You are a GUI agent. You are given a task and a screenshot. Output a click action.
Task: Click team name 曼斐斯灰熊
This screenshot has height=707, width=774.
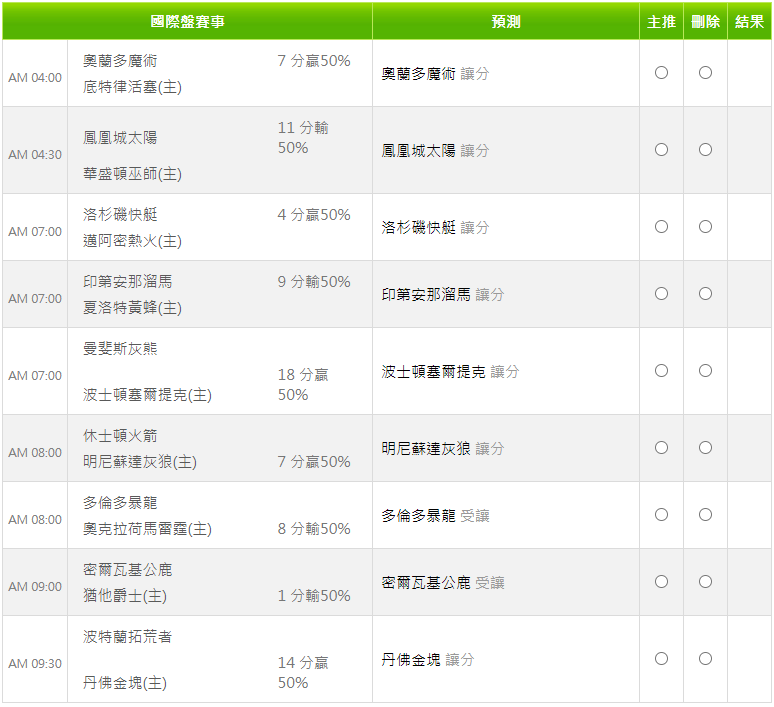pyautogui.click(x=120, y=349)
